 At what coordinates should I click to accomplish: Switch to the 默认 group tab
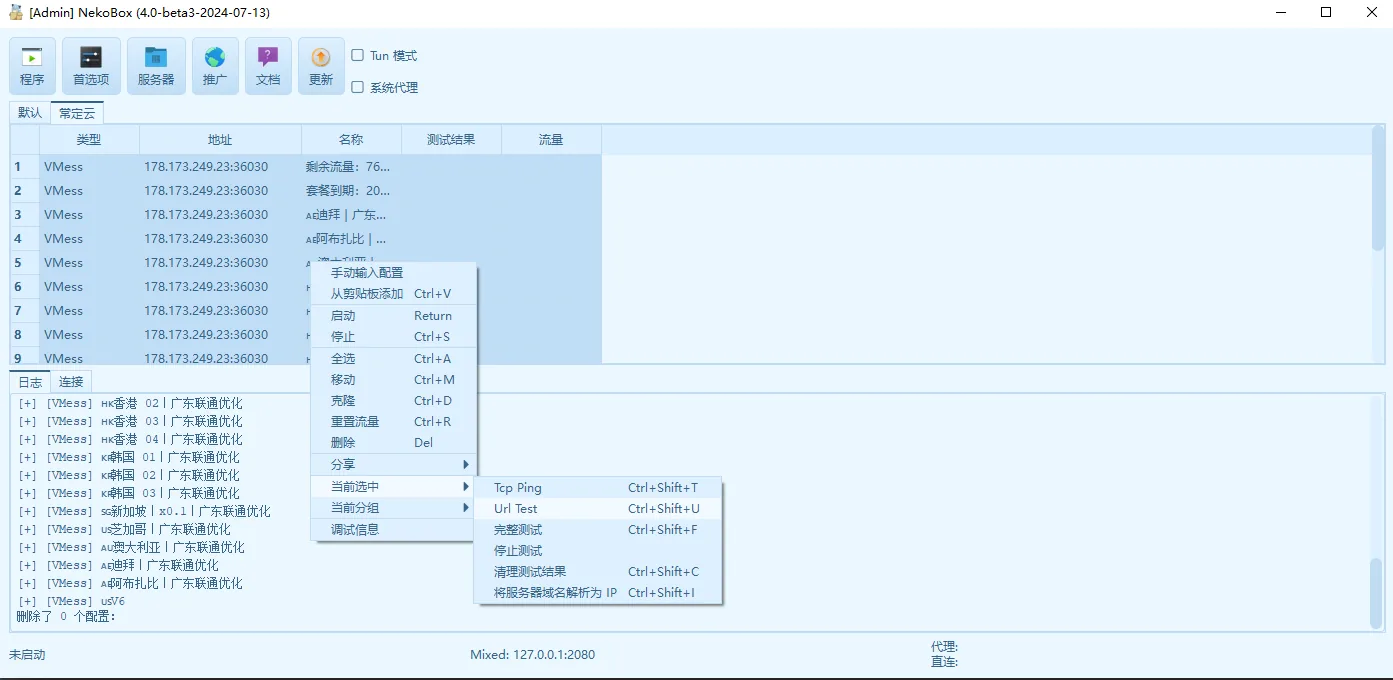[x=30, y=113]
